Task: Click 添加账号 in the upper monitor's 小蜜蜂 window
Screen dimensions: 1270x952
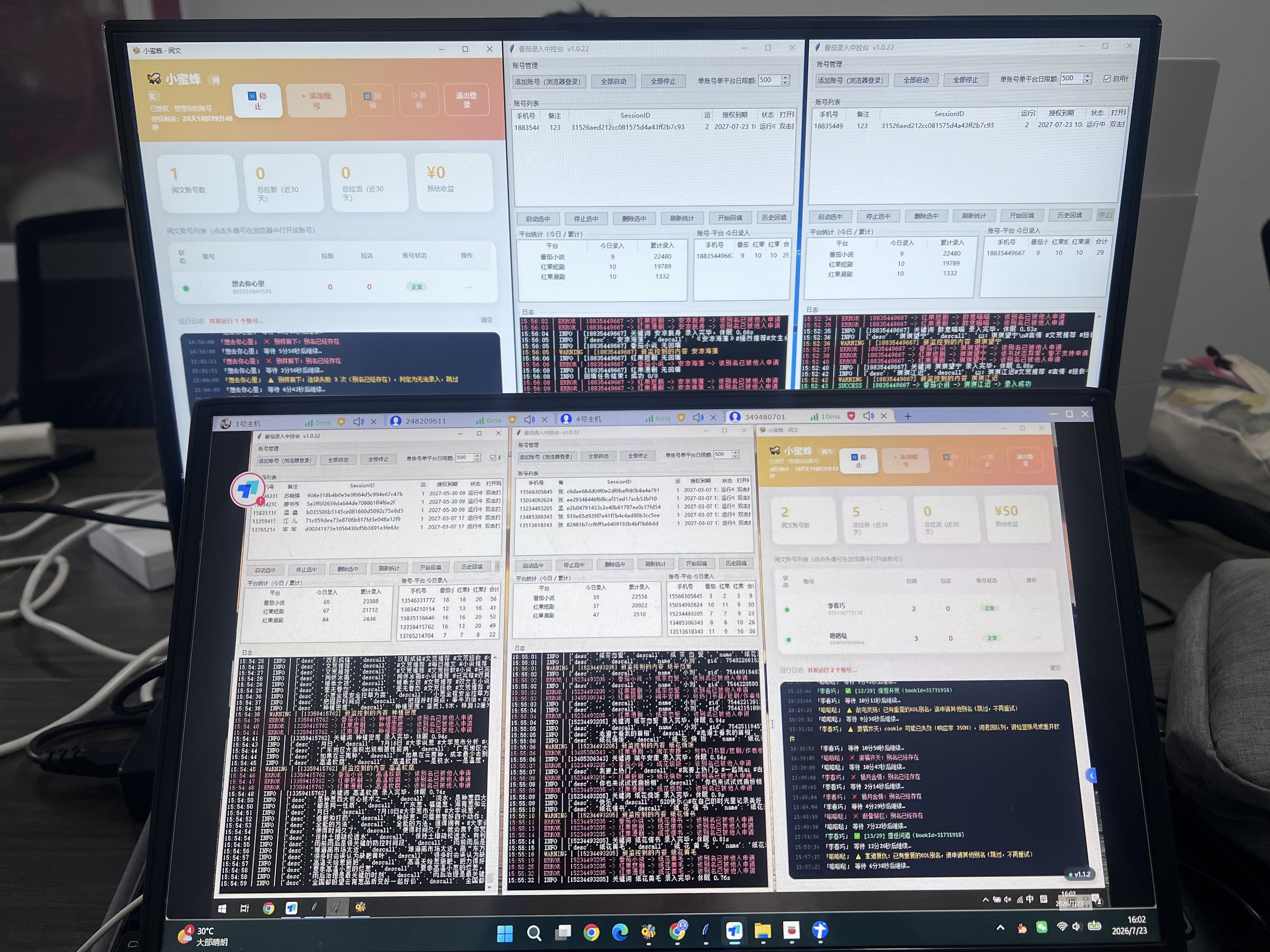Action: click(x=316, y=100)
